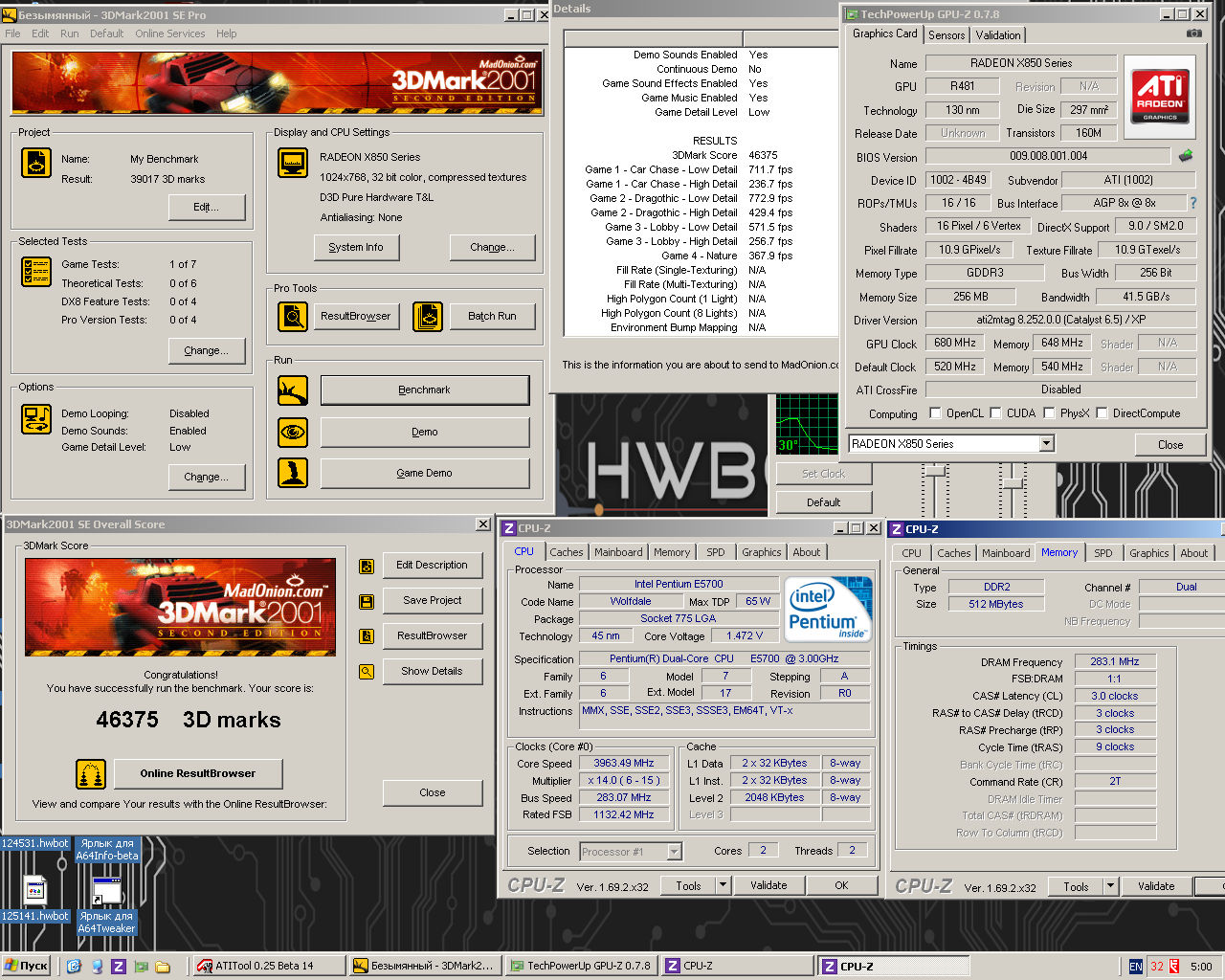This screenshot has width=1225, height=980.
Task: Click the Show Details button
Action: pyautogui.click(x=433, y=671)
